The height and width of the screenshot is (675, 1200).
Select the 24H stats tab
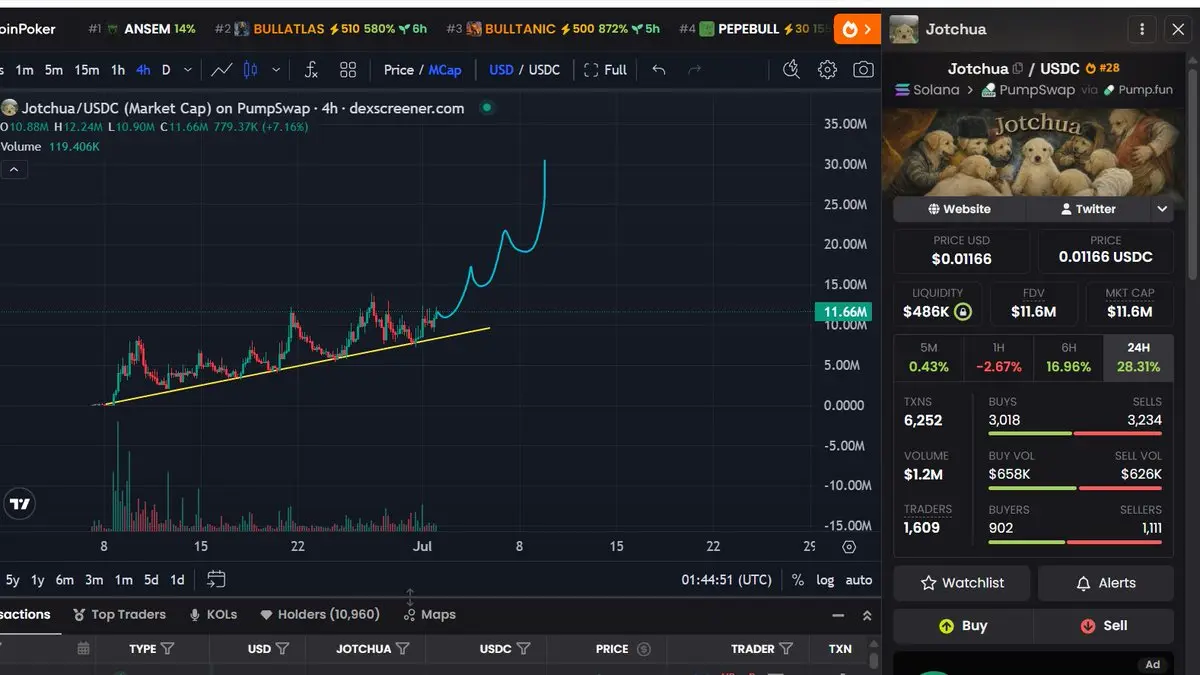pos(1138,358)
